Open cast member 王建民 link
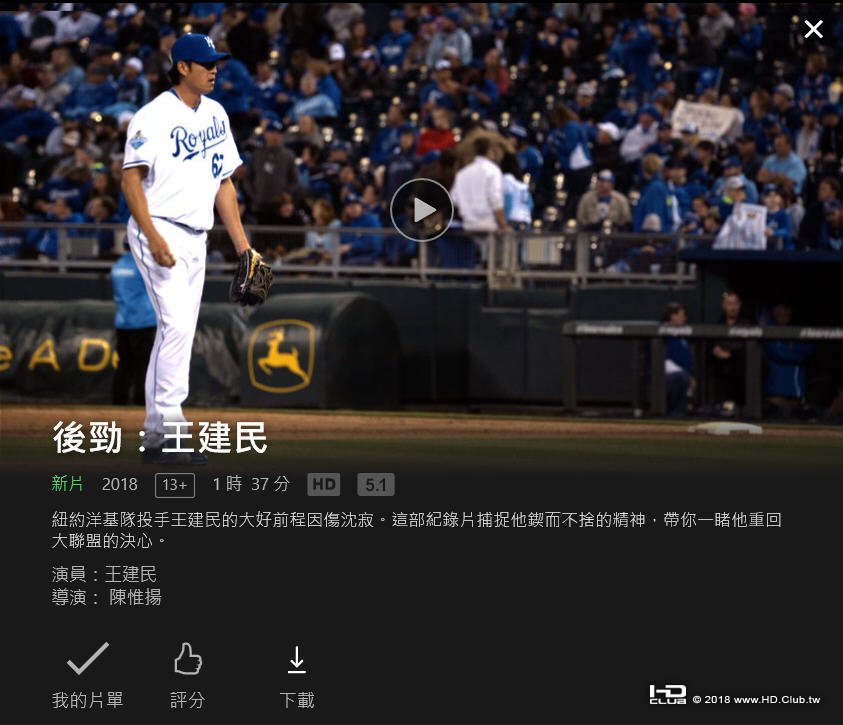Viewport: 843px width, 725px height. pyautogui.click(x=131, y=574)
